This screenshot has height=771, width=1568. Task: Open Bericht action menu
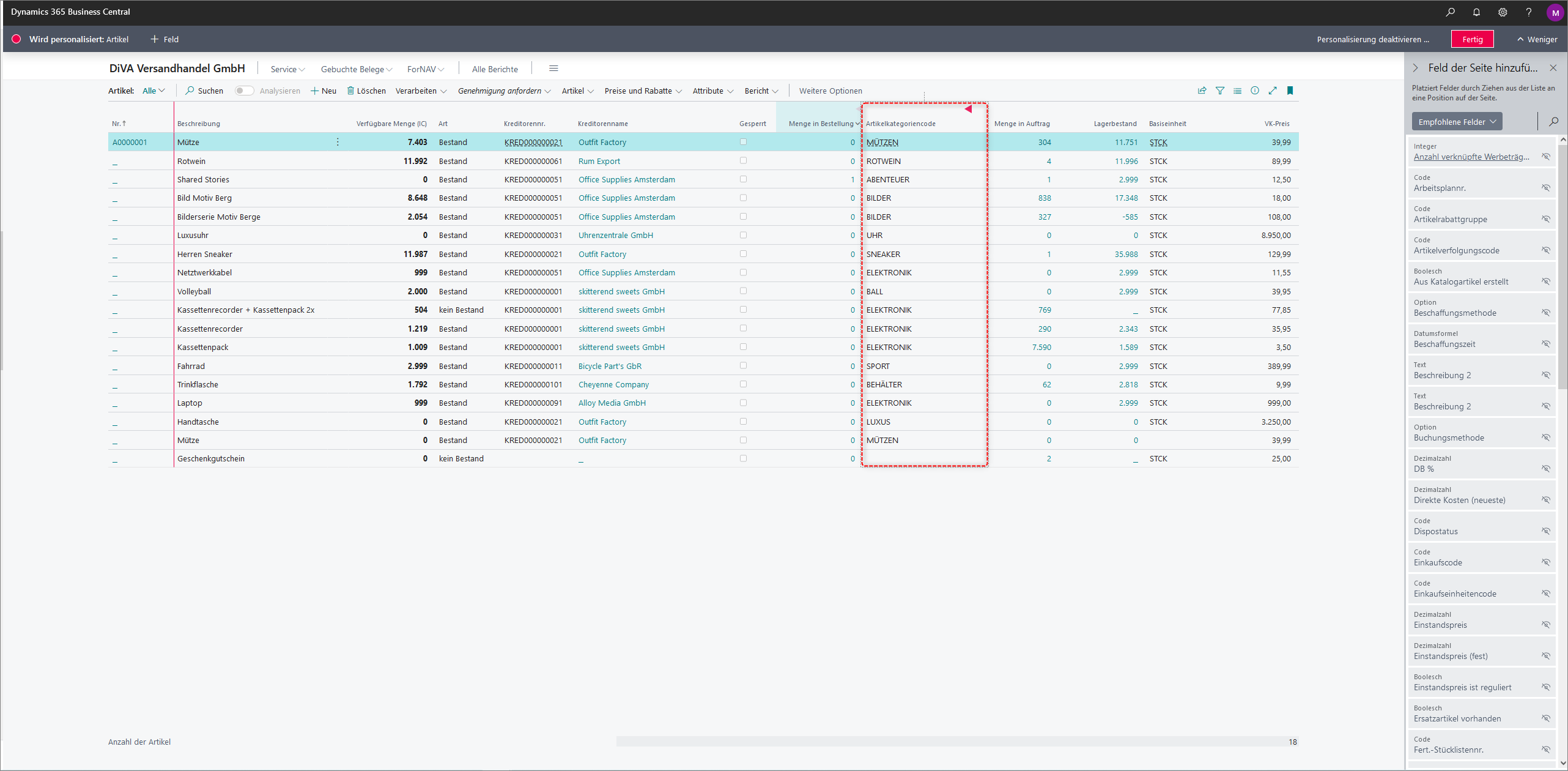click(761, 91)
